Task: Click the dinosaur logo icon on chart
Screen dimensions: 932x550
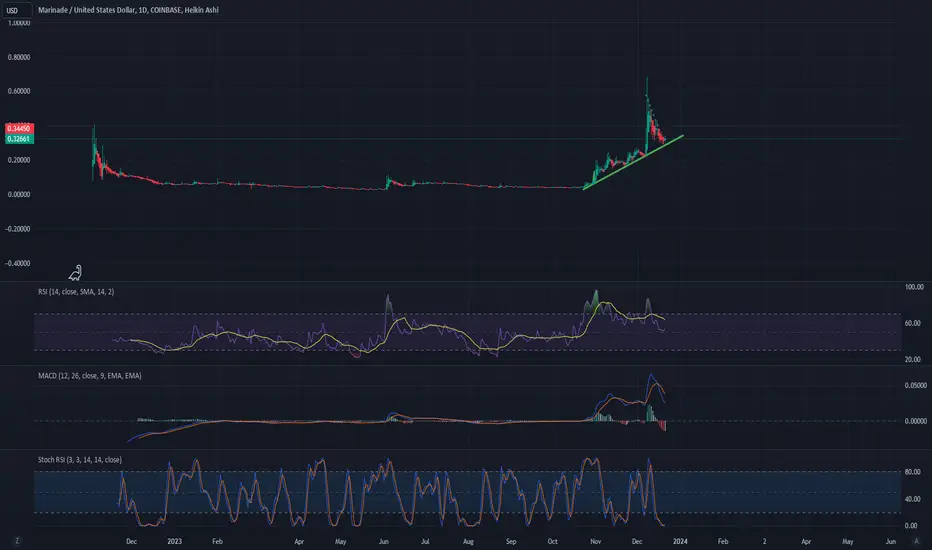Action: tap(76, 271)
